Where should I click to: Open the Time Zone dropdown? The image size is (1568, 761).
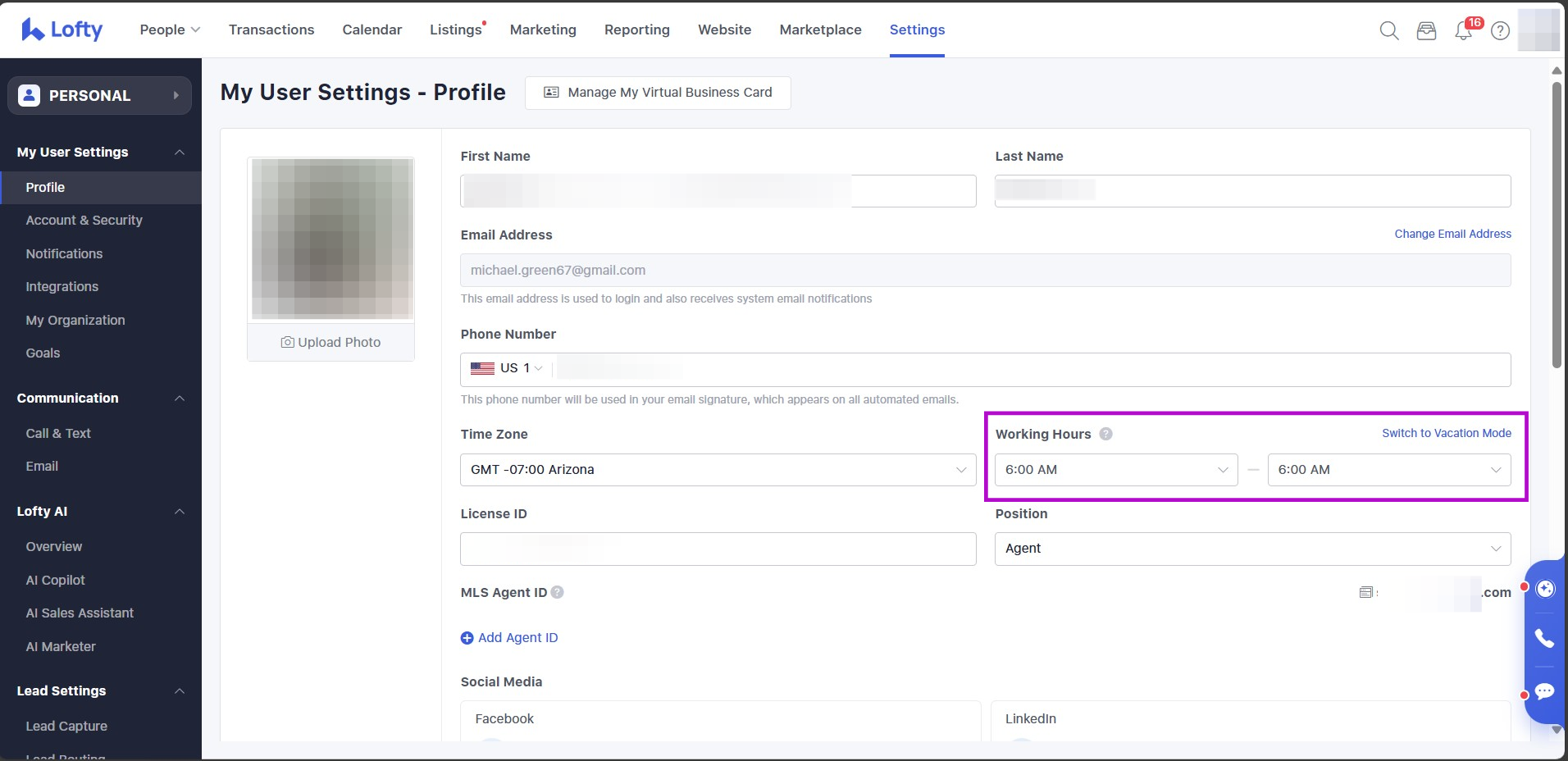click(x=718, y=470)
